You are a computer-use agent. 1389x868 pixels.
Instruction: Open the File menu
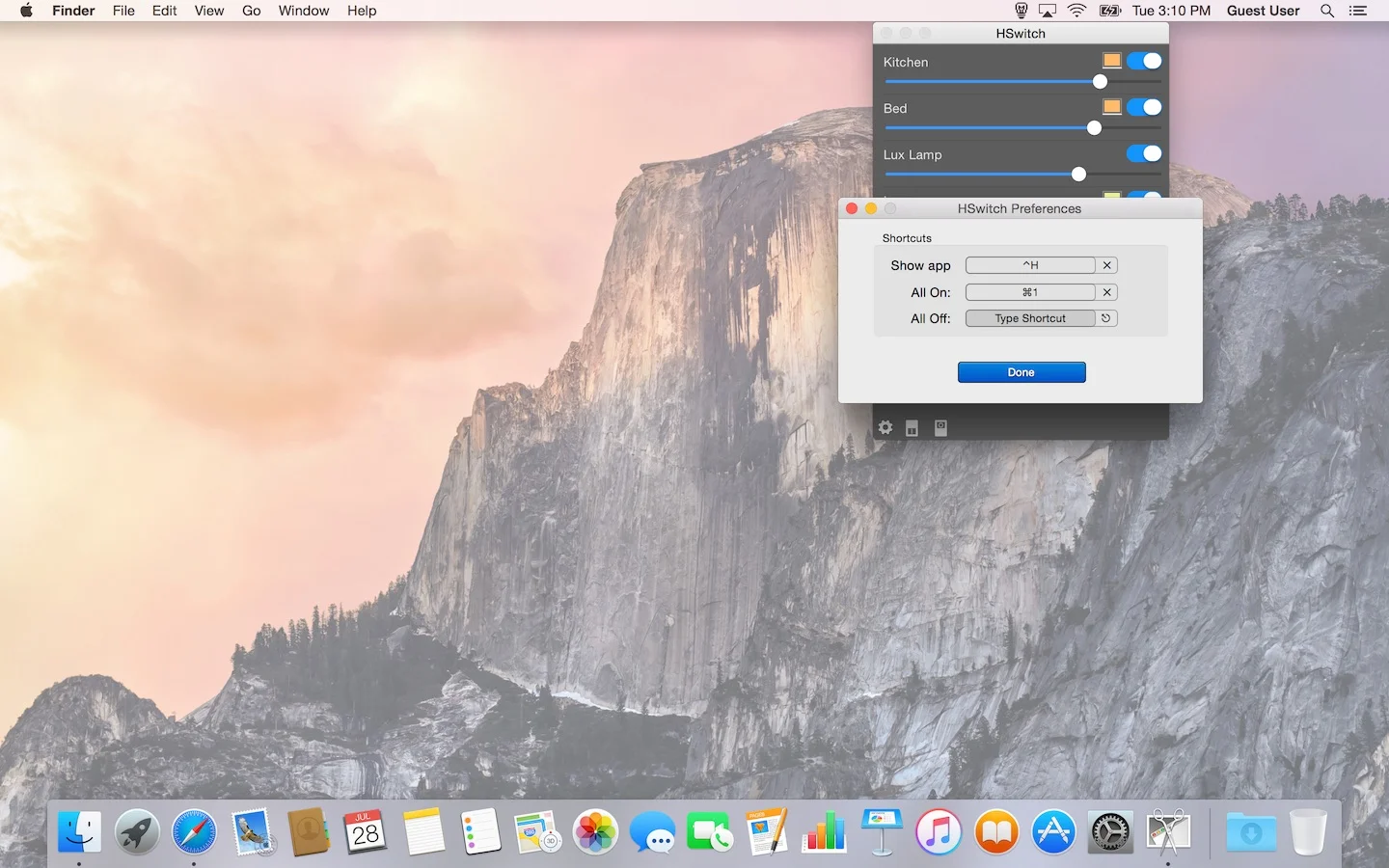tap(123, 11)
